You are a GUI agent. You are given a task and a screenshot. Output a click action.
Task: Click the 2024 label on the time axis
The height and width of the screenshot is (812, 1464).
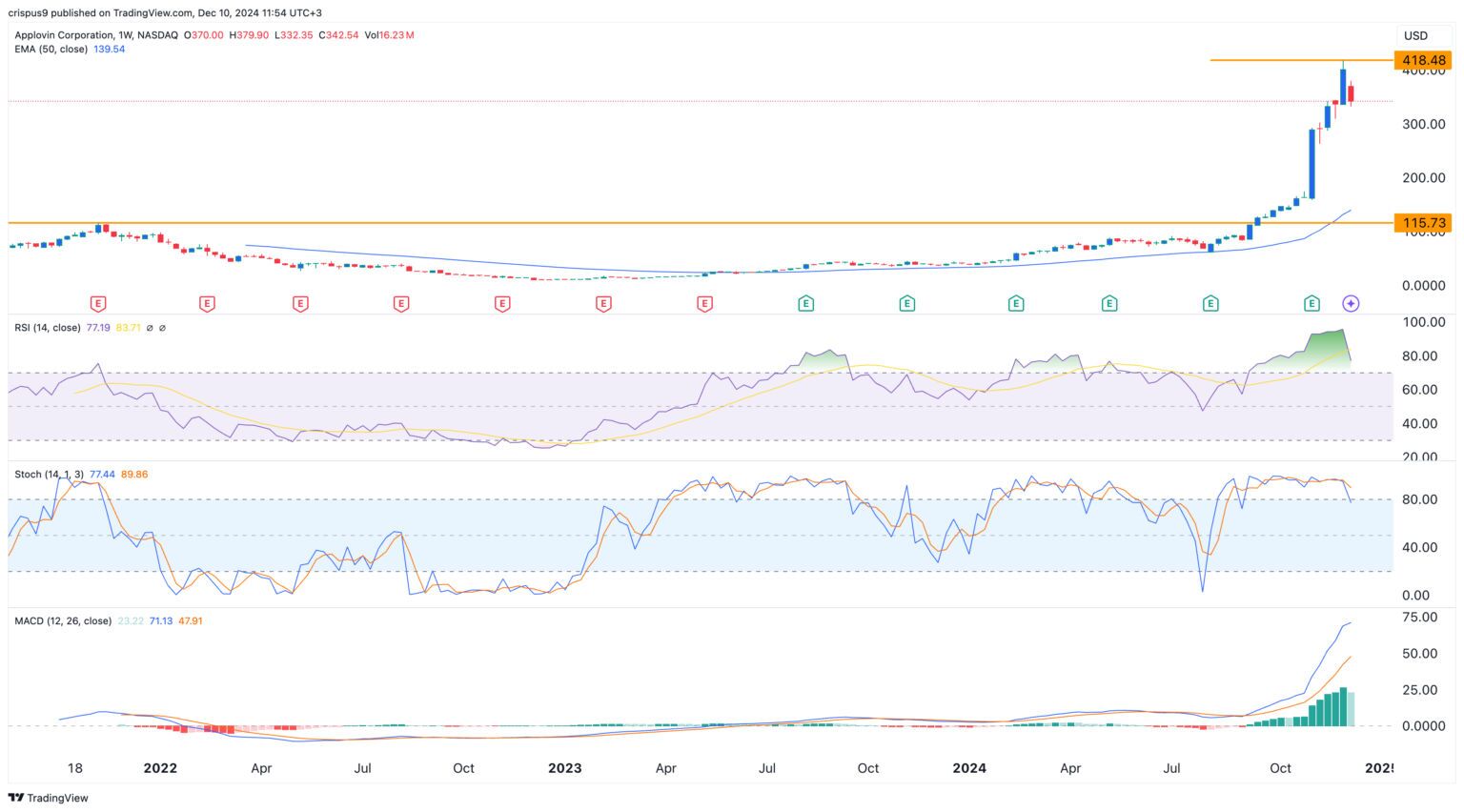tap(969, 768)
